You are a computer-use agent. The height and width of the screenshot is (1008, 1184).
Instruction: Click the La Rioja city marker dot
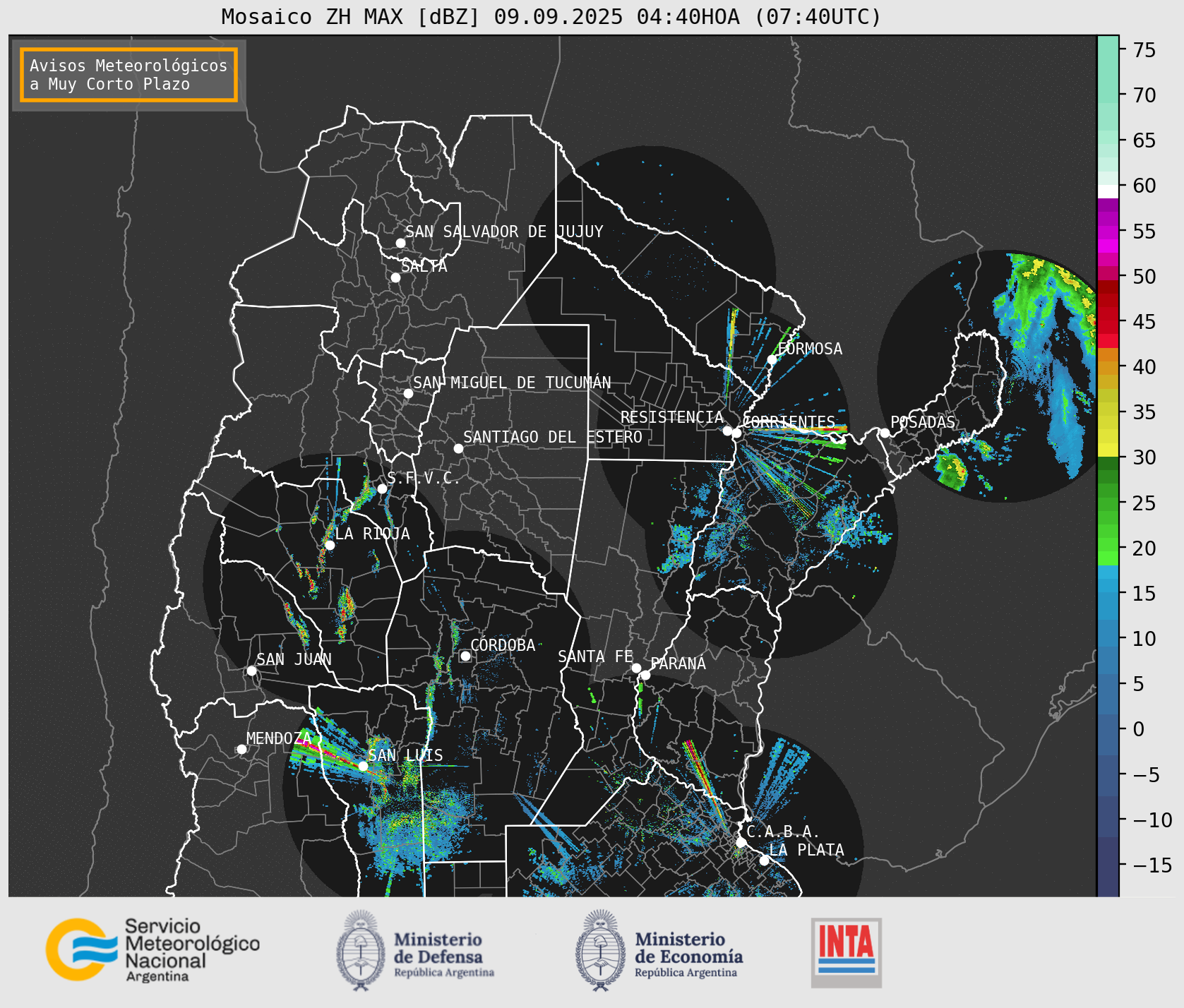coord(330,545)
